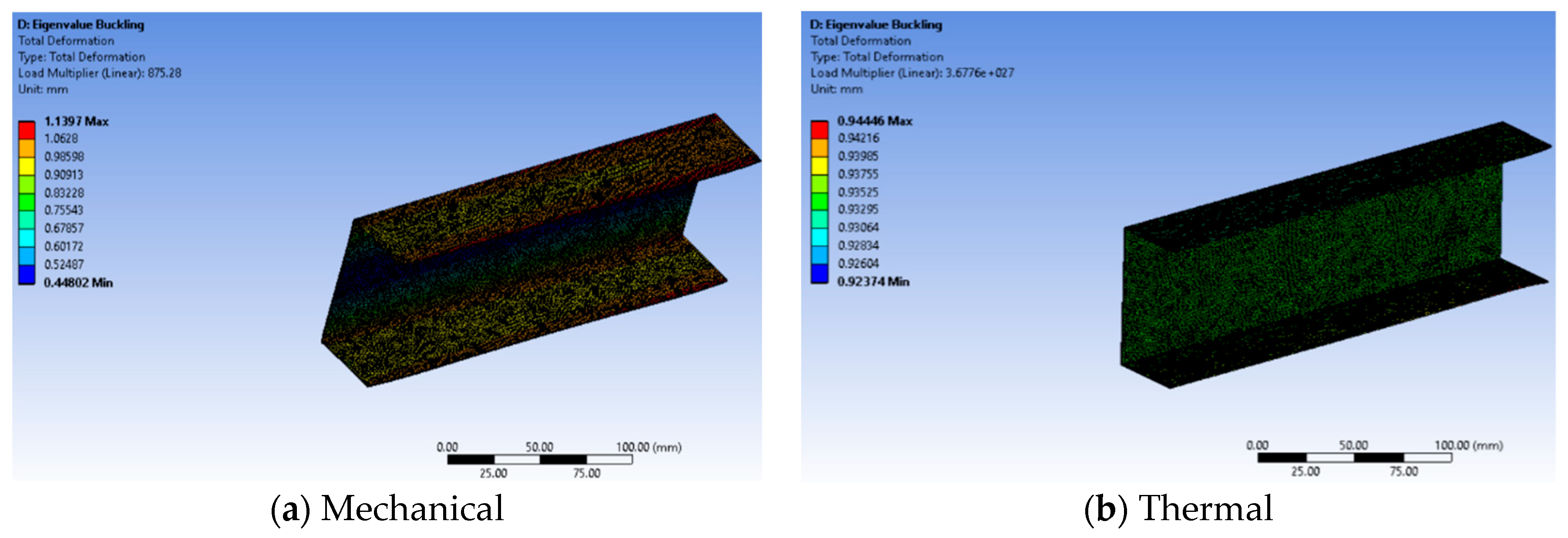Select the '0.93064' legend value
The width and height of the screenshot is (1568, 538).
click(x=858, y=228)
